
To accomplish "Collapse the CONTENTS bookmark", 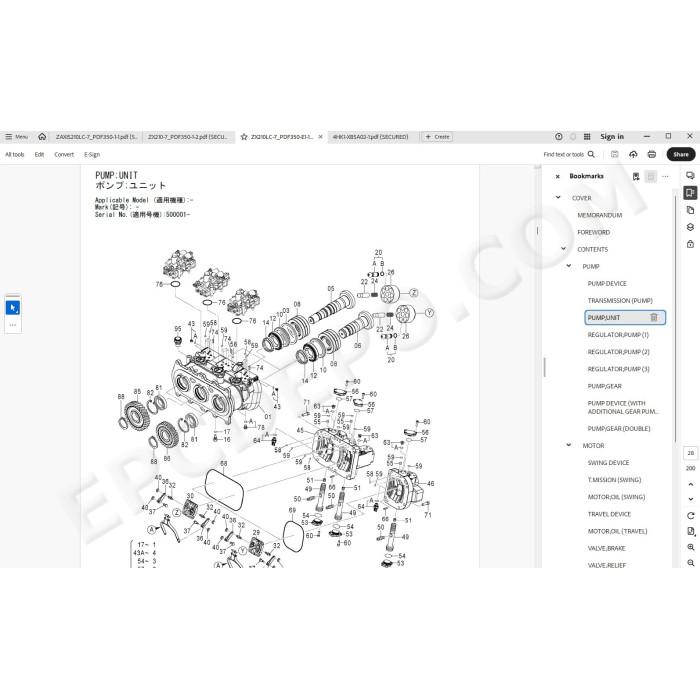I will [x=563, y=249].
